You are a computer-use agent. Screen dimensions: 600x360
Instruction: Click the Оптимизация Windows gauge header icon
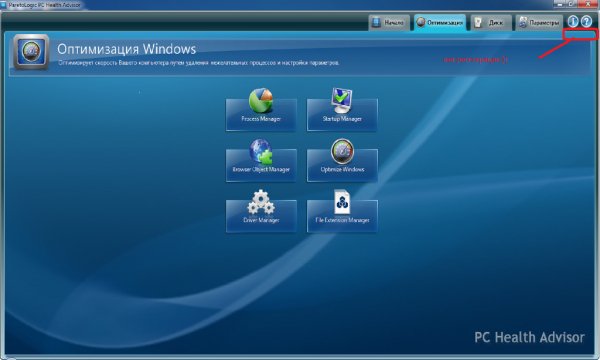point(31,52)
